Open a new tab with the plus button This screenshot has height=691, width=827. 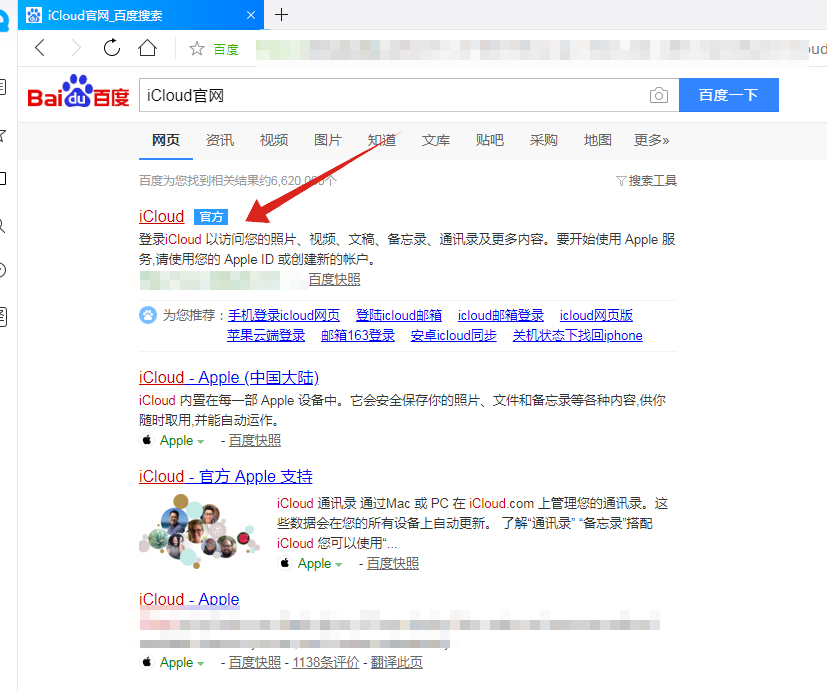pyautogui.click(x=282, y=15)
